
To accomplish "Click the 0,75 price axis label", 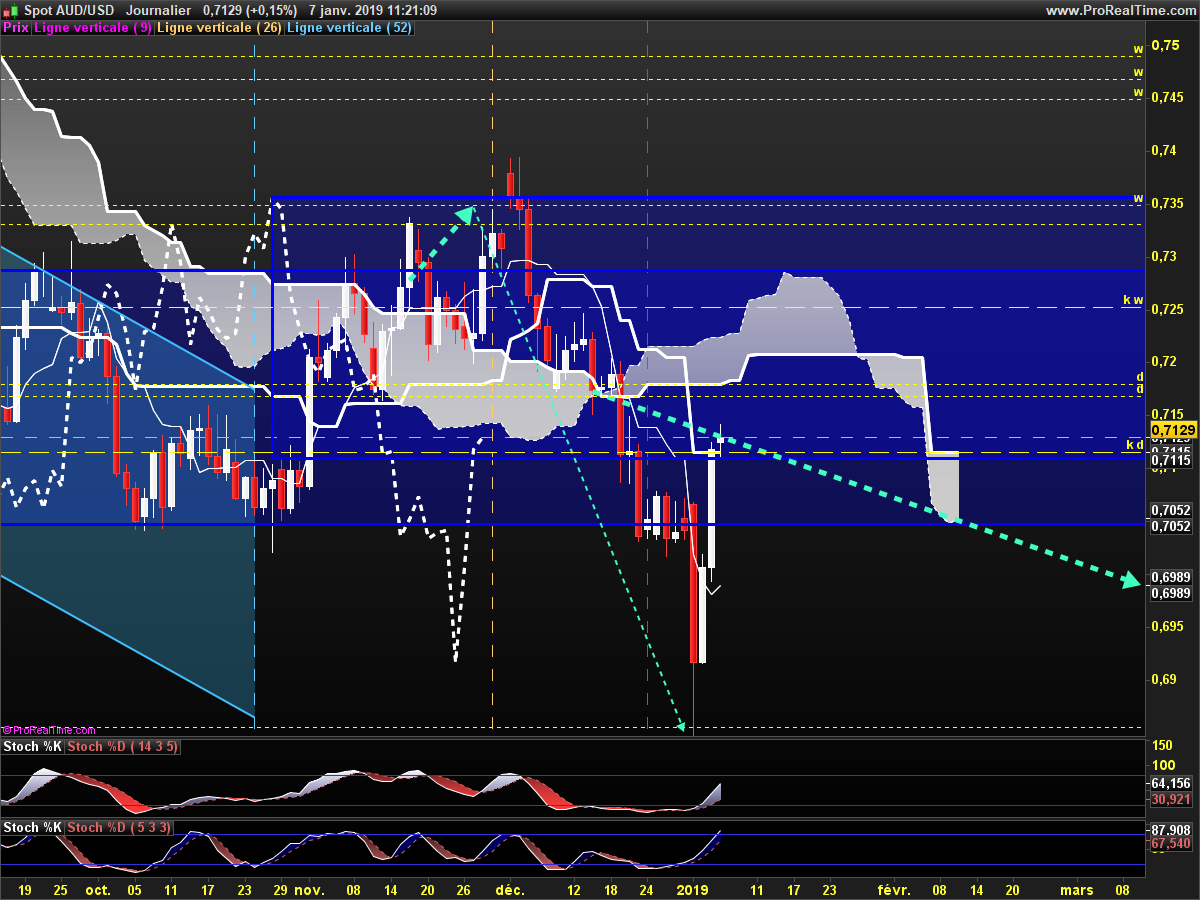I will click(x=1164, y=45).
